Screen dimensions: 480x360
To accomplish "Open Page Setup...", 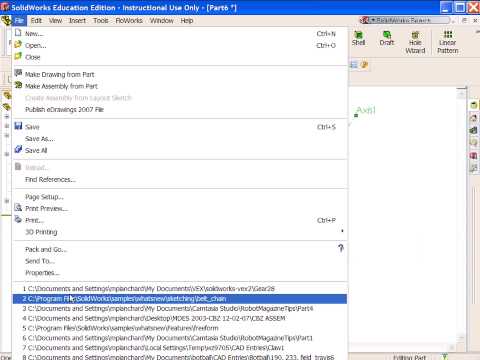I will point(180,197).
